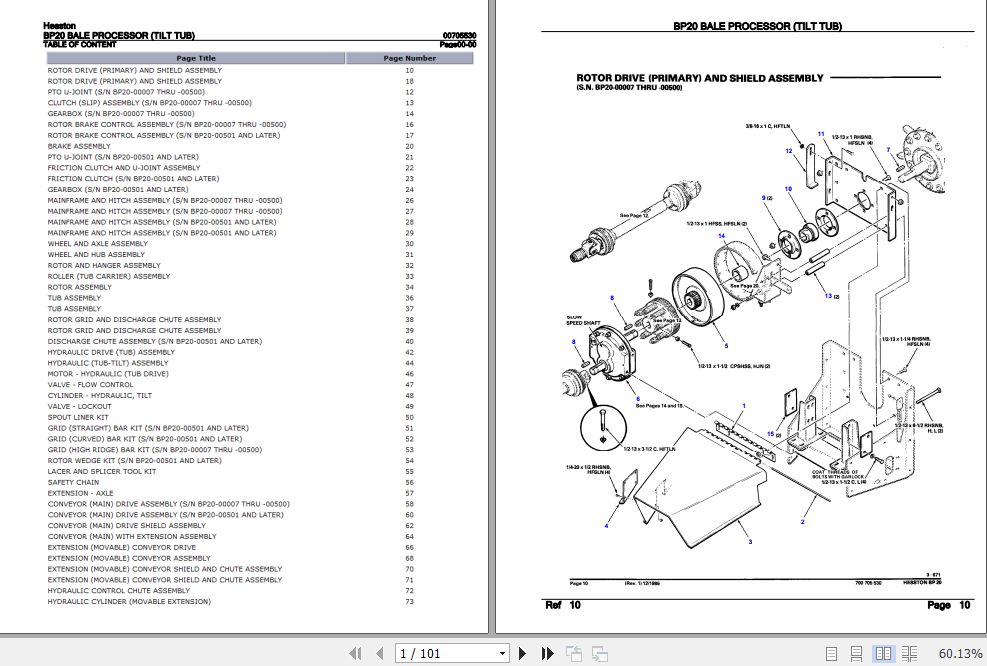The width and height of the screenshot is (987, 666).
Task: Click the previous page arrow icon
Action: (x=381, y=653)
